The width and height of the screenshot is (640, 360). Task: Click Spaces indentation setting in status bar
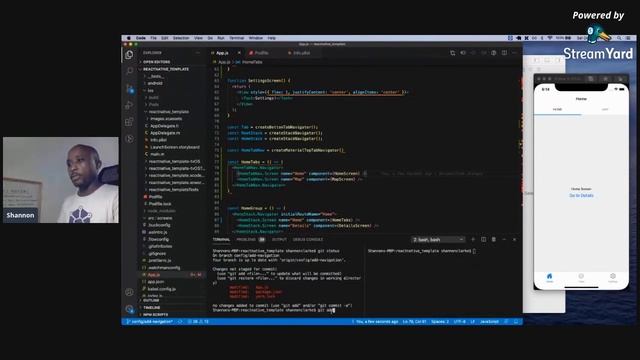pyautogui.click(x=440, y=322)
